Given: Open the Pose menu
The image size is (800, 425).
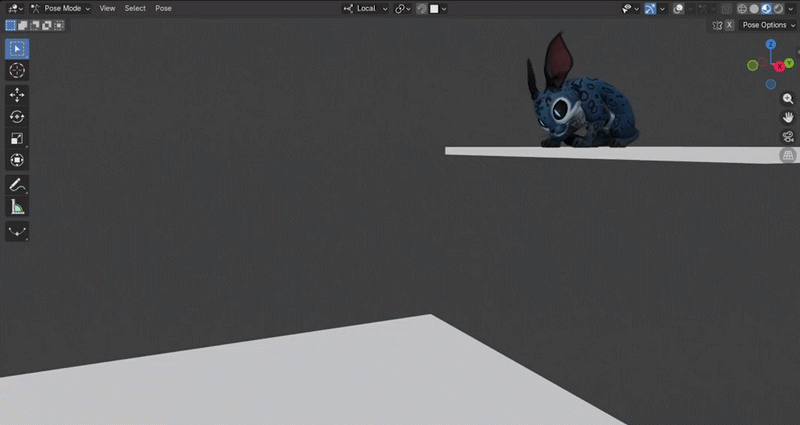Looking at the screenshot, I should (163, 8).
